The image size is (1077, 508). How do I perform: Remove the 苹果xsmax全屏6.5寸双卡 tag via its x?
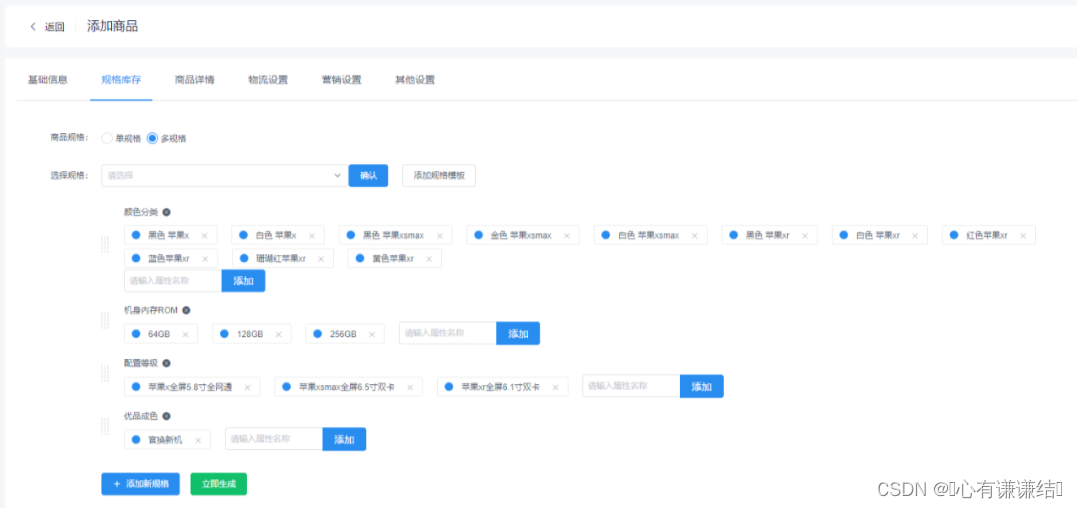[x=410, y=387]
